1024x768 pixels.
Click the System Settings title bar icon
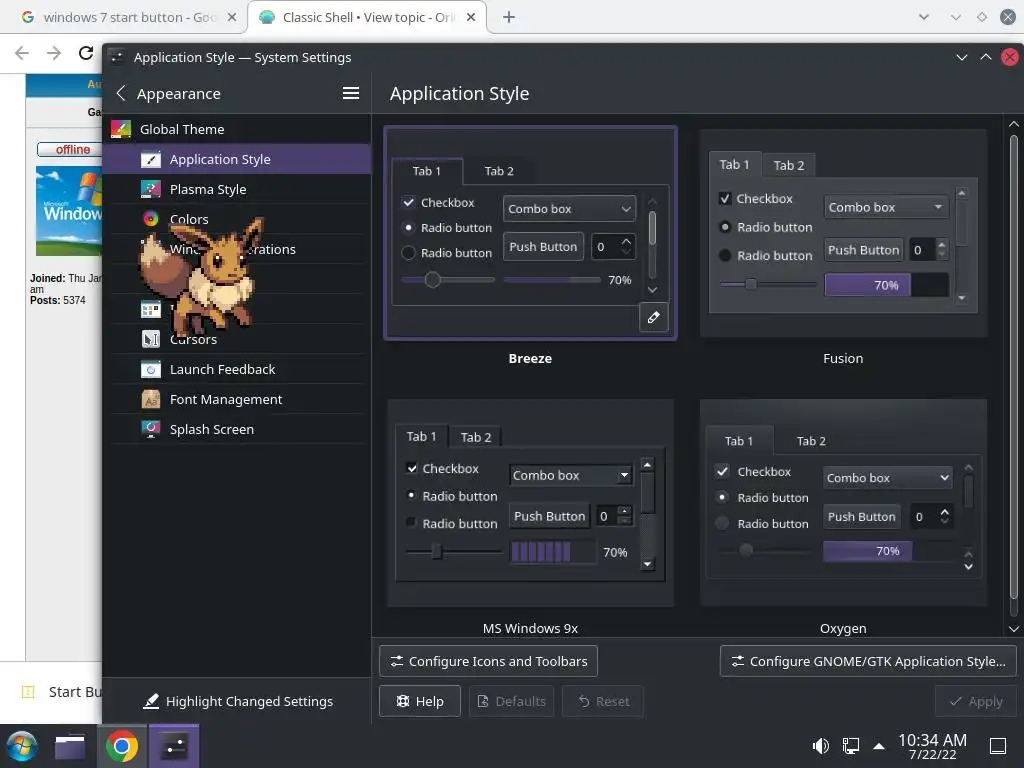coord(117,57)
